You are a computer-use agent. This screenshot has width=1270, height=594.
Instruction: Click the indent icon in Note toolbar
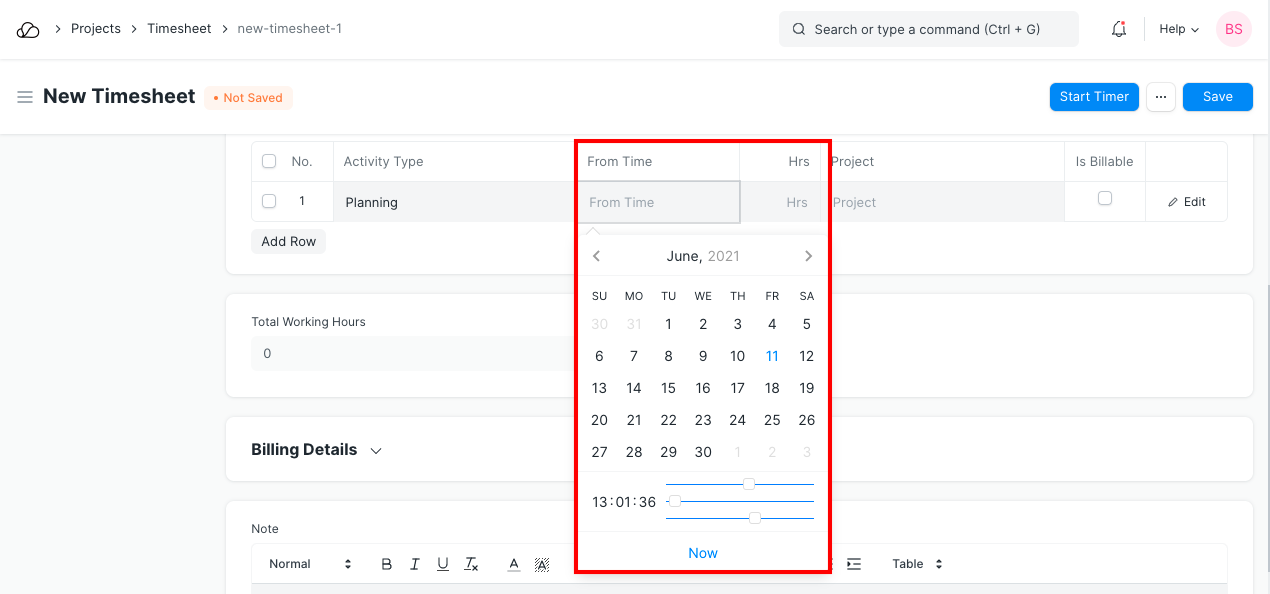tap(853, 564)
